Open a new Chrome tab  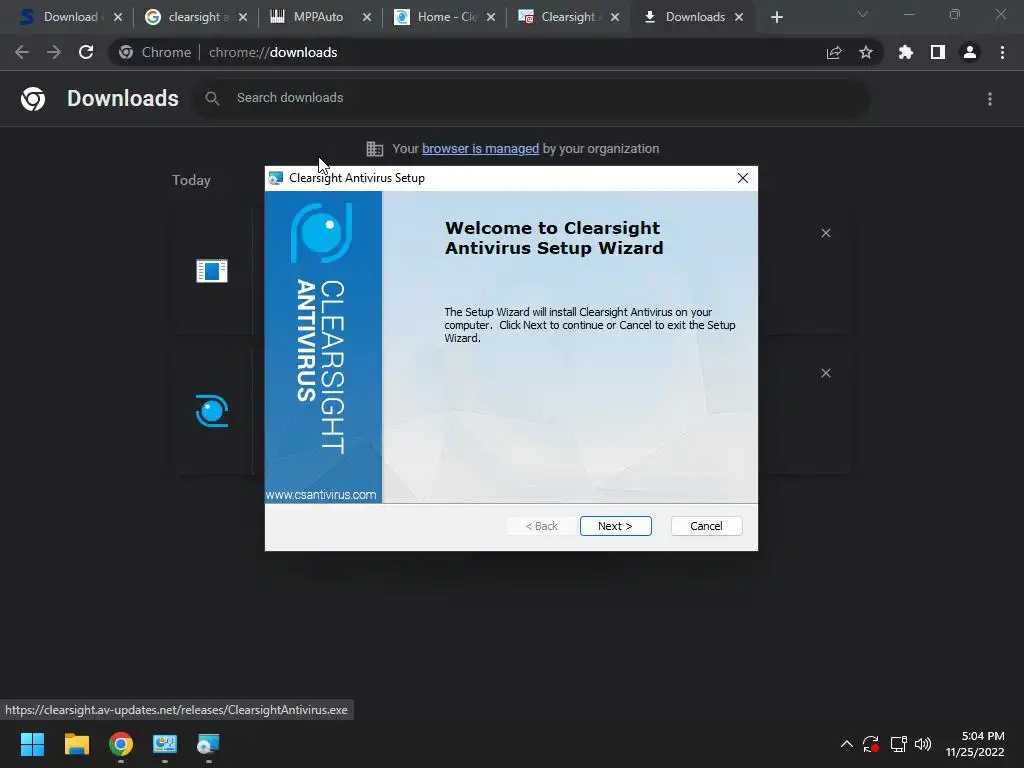(776, 17)
